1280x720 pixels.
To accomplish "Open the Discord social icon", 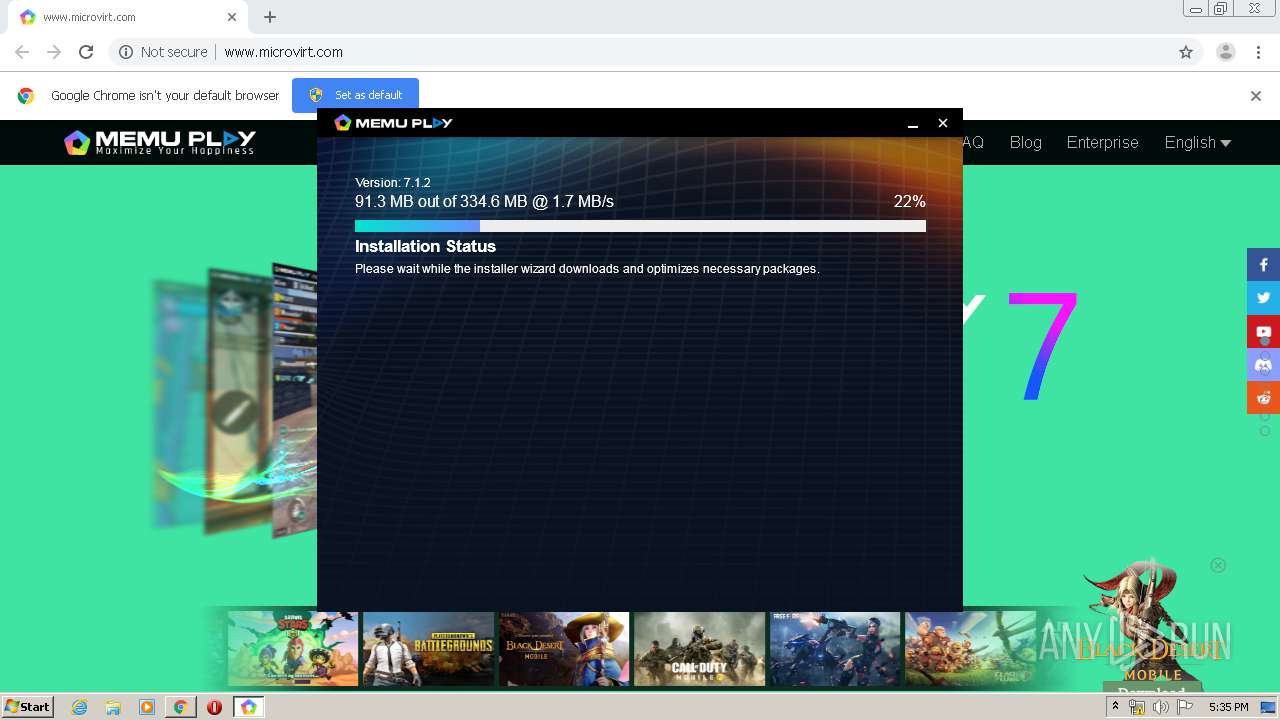I will point(1263,364).
